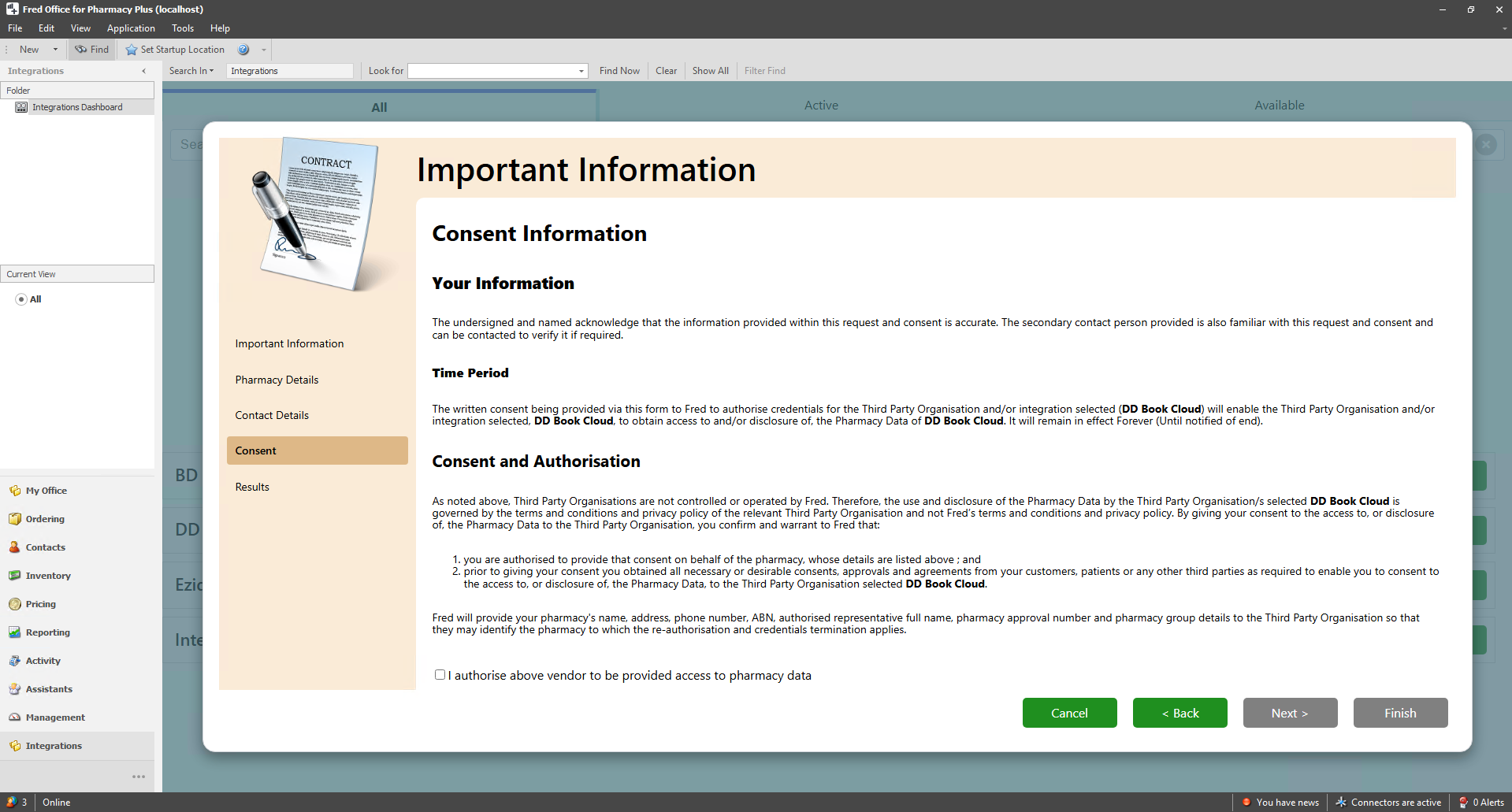The width and height of the screenshot is (1512, 812).
Task: Click the Set Startup Location star icon
Action: [132, 50]
